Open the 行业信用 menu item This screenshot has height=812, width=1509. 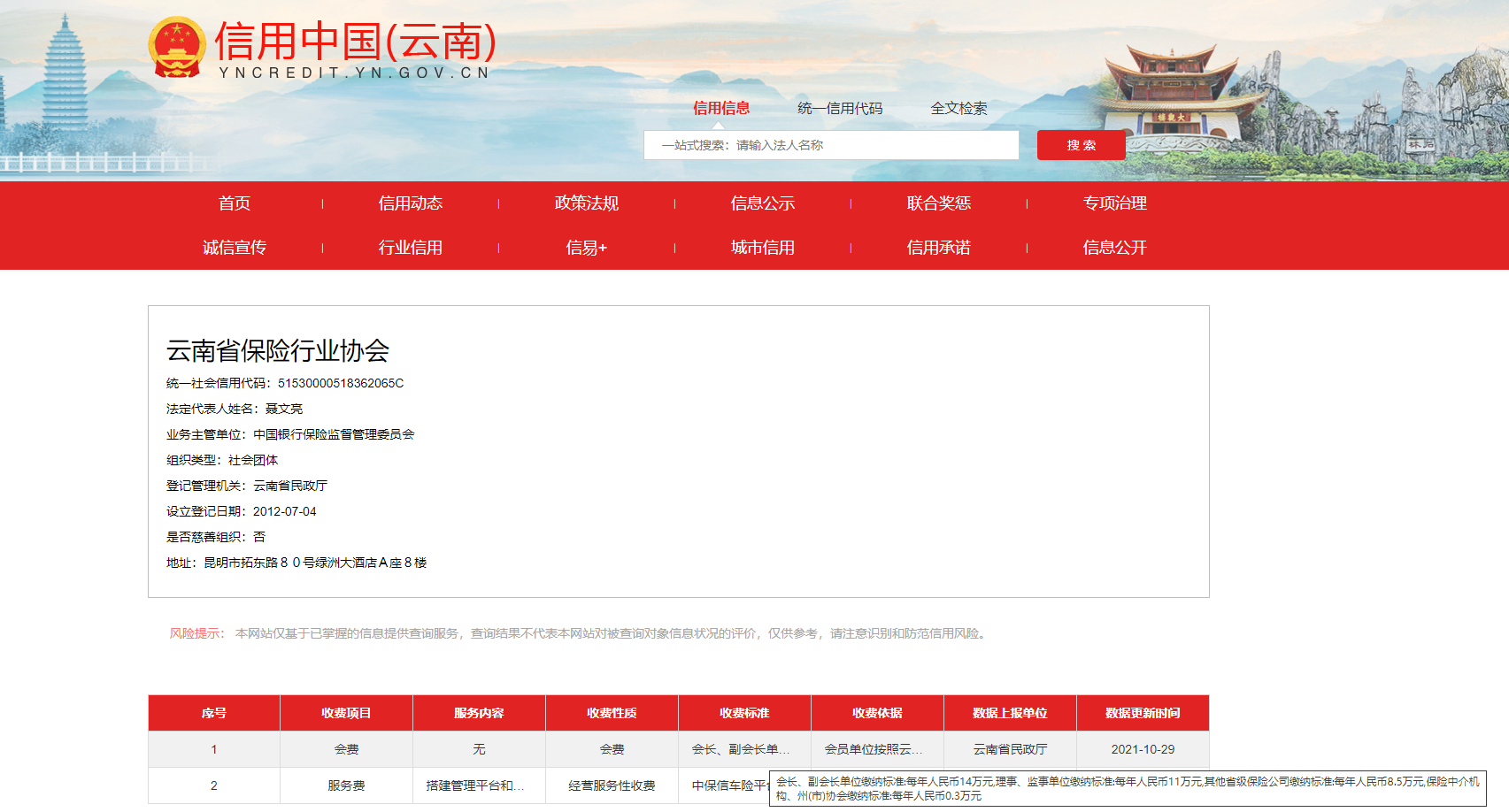pyautogui.click(x=411, y=248)
